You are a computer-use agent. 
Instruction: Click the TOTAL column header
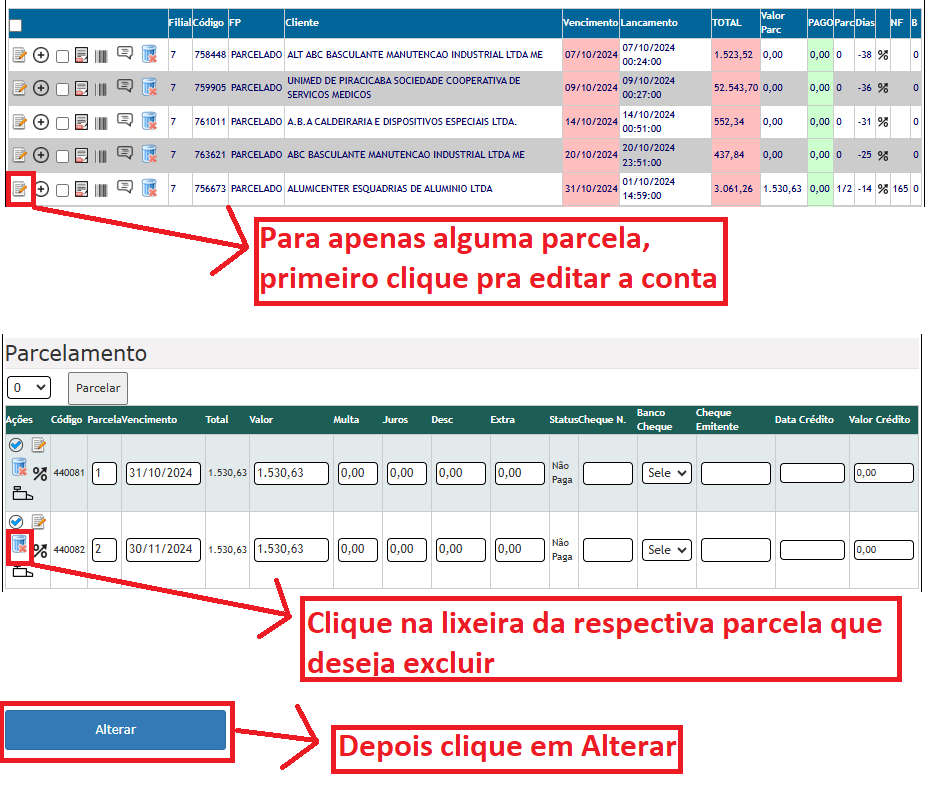(726, 22)
